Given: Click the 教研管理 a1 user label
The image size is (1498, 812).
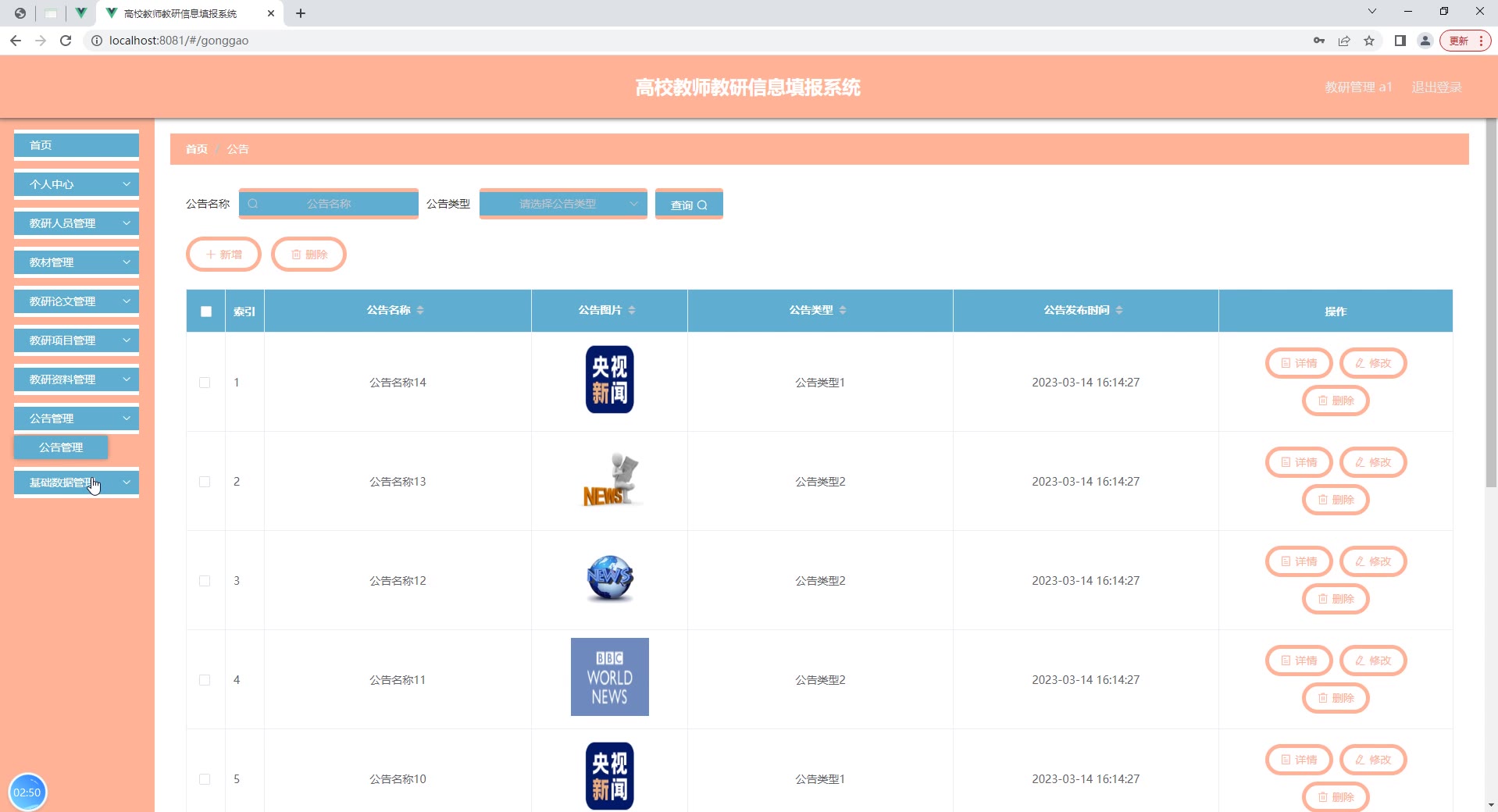Looking at the screenshot, I should [x=1358, y=87].
